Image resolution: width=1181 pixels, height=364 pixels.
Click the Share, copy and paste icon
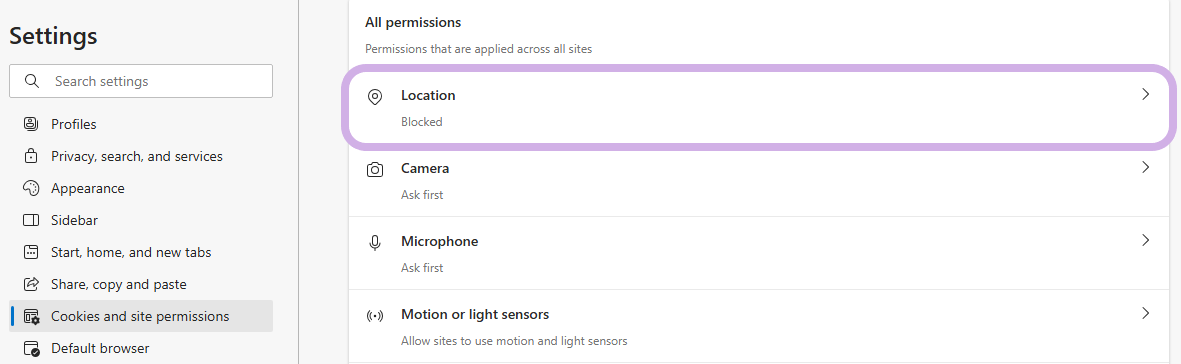click(31, 284)
